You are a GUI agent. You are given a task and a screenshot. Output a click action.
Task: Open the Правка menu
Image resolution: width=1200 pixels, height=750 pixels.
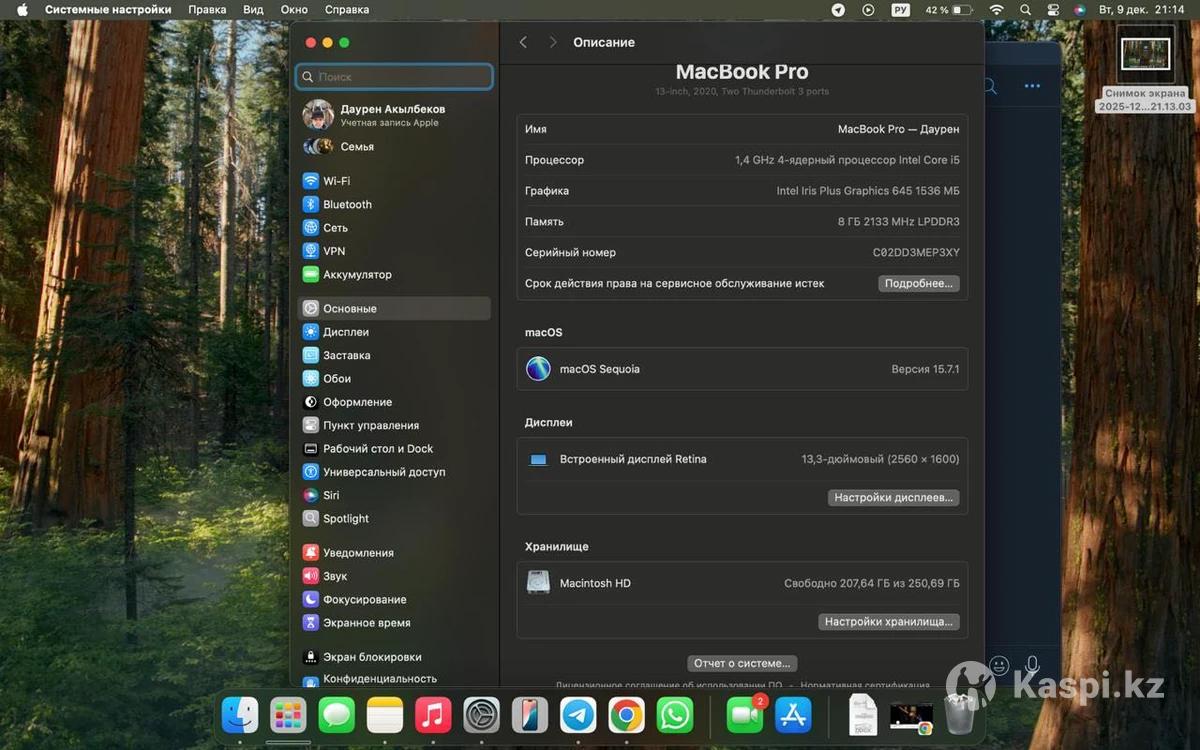click(x=207, y=10)
